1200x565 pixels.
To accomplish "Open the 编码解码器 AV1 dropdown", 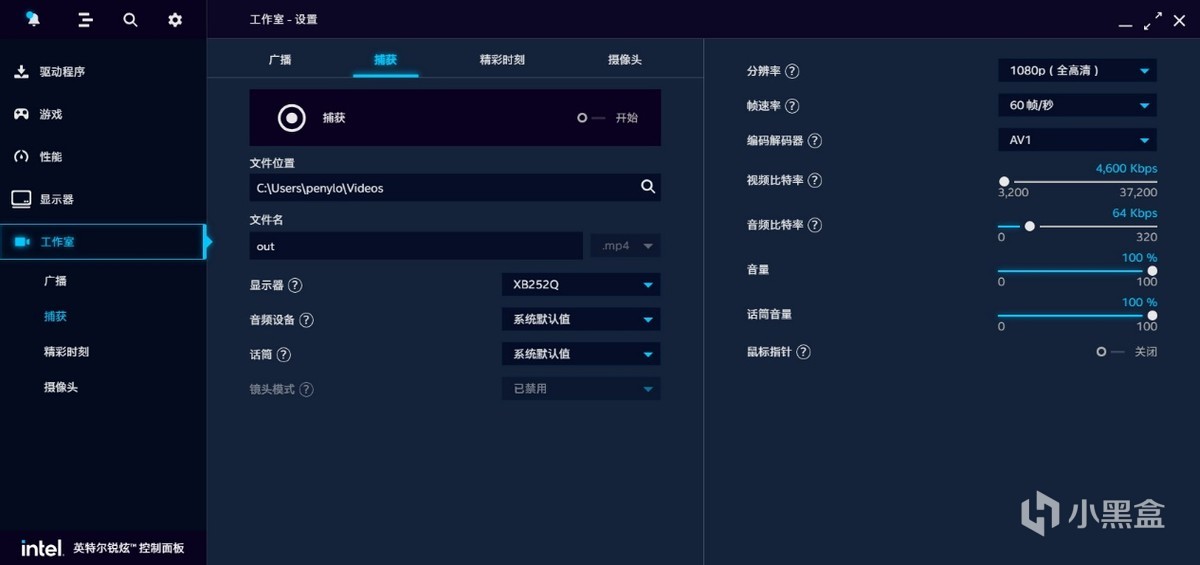I will [1077, 140].
